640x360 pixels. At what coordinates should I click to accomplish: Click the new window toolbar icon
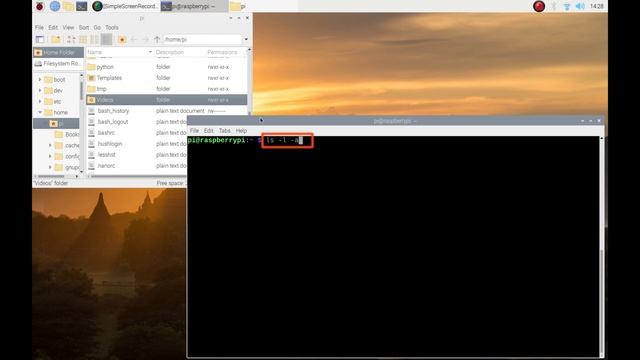click(40, 39)
